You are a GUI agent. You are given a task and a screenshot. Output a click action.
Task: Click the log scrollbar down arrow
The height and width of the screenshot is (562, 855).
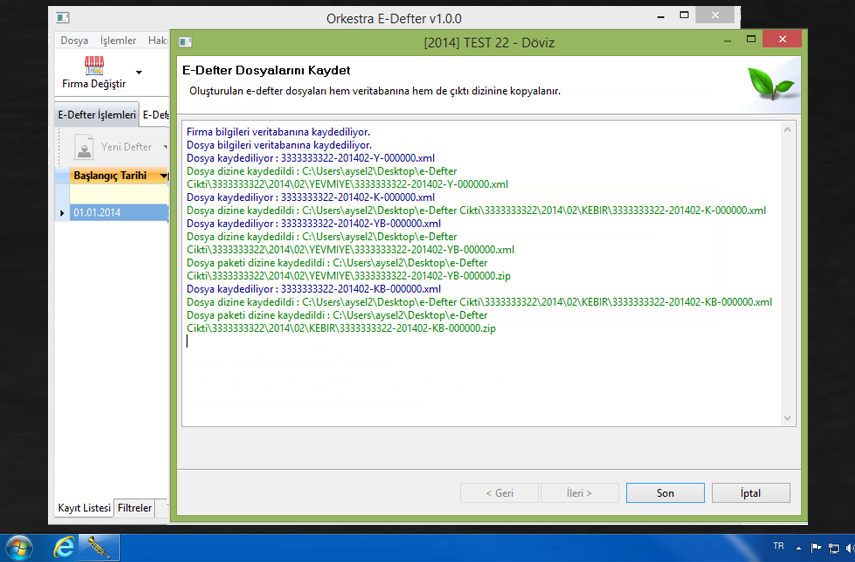(x=787, y=418)
